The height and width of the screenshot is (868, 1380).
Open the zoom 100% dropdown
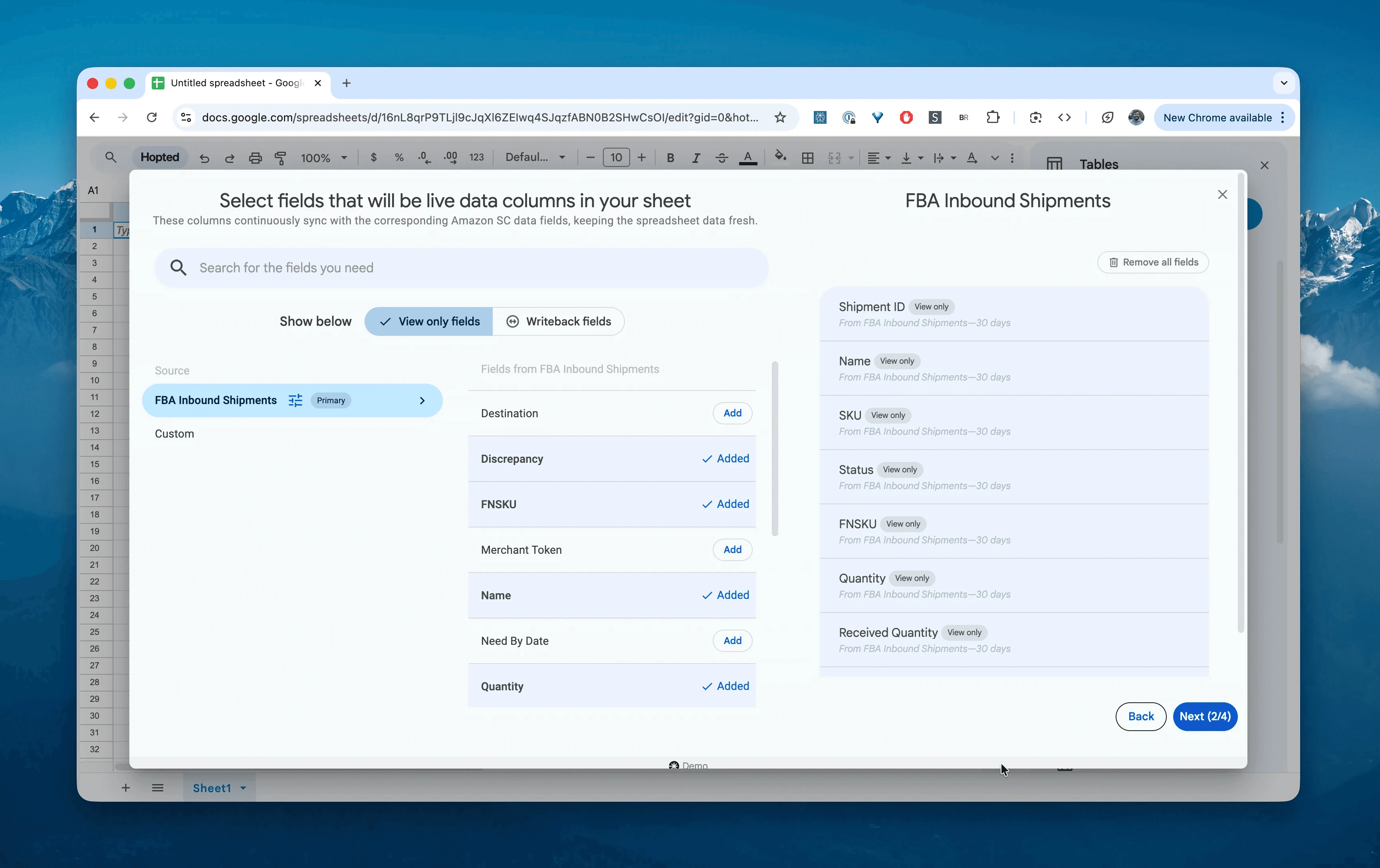324,158
